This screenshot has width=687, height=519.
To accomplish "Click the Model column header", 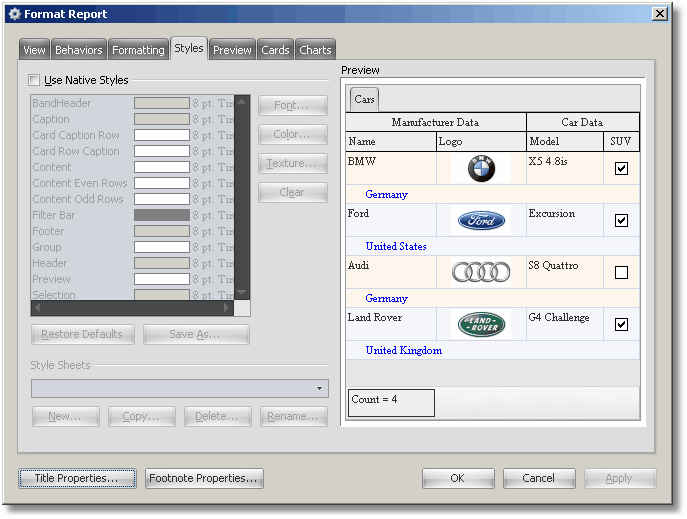I will click(x=564, y=141).
